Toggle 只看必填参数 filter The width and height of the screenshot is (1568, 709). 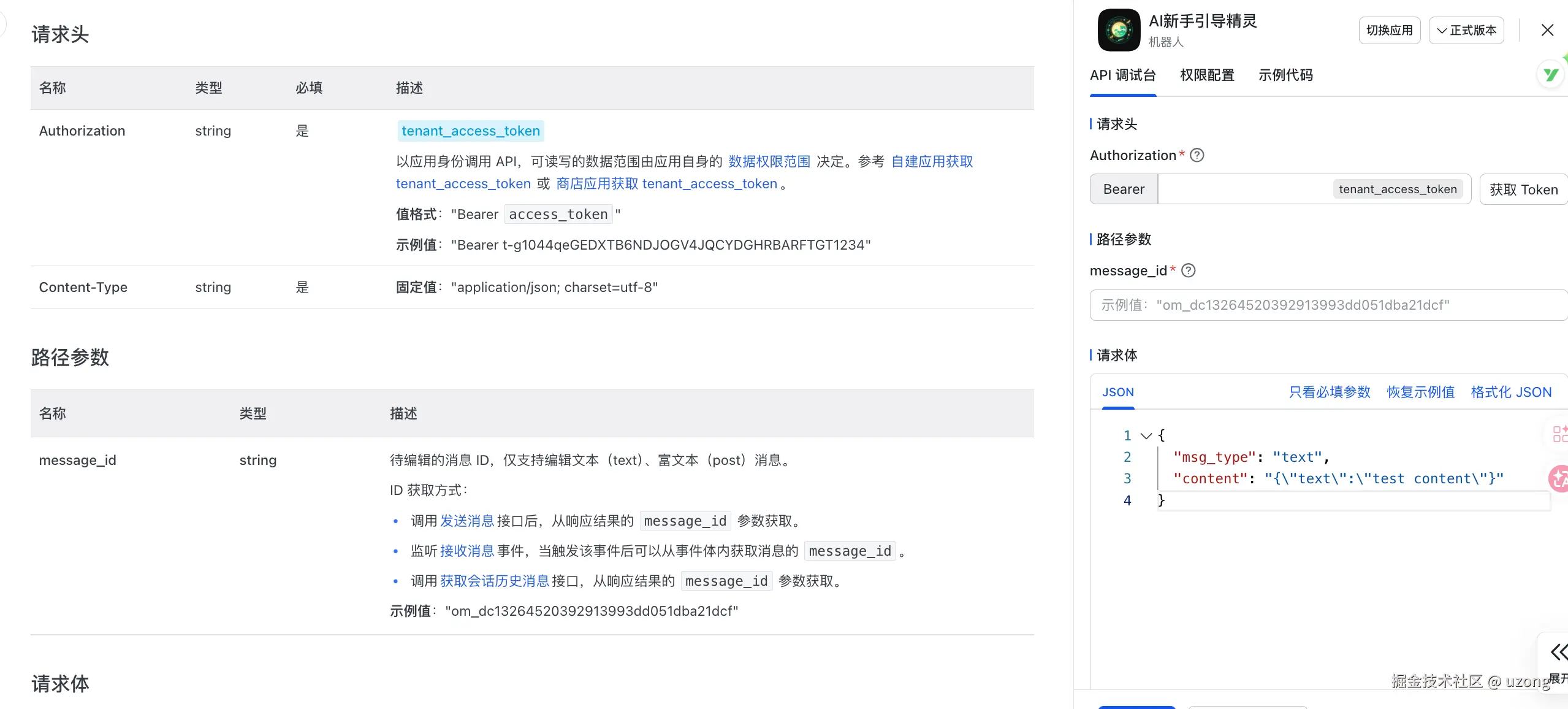[1329, 392]
